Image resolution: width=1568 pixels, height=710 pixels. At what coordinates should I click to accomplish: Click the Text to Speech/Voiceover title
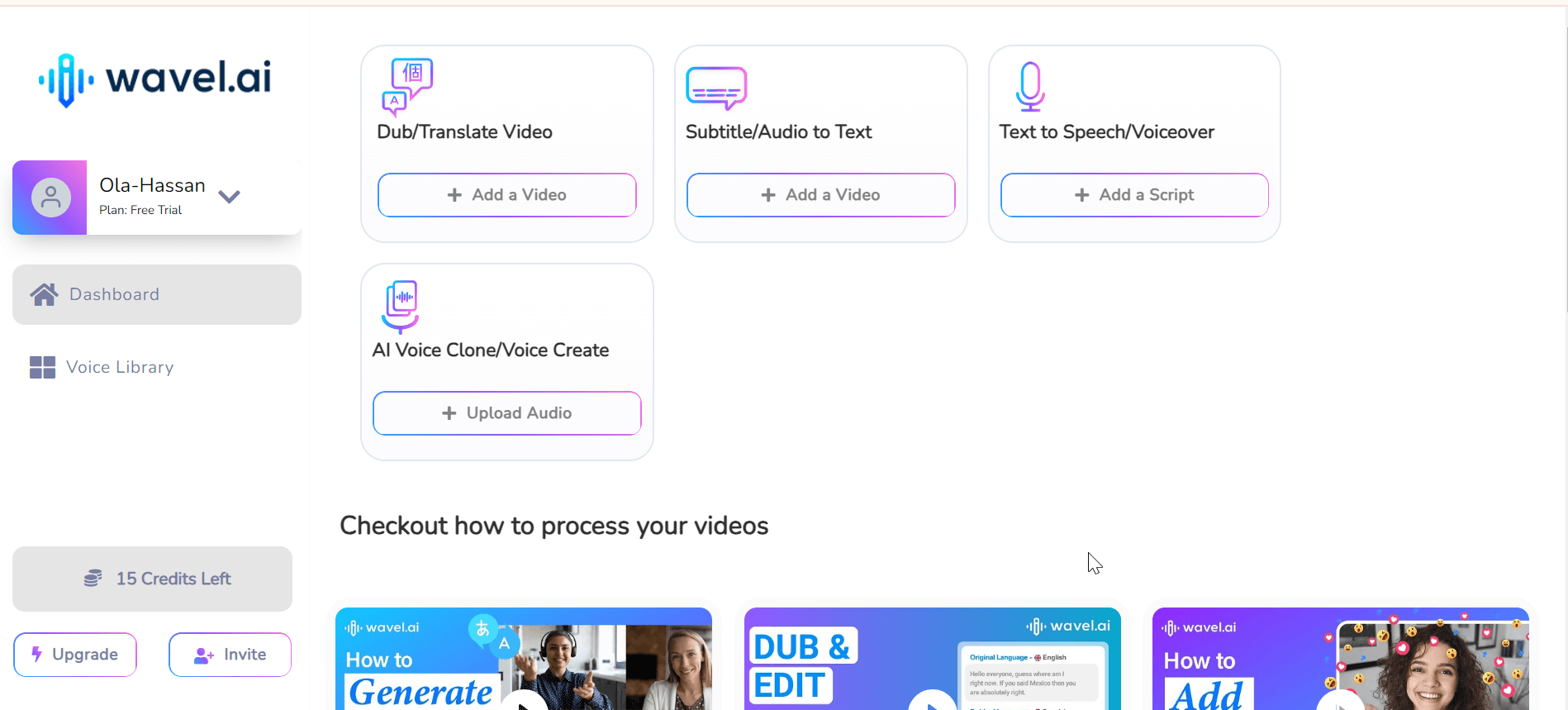coord(1107,132)
